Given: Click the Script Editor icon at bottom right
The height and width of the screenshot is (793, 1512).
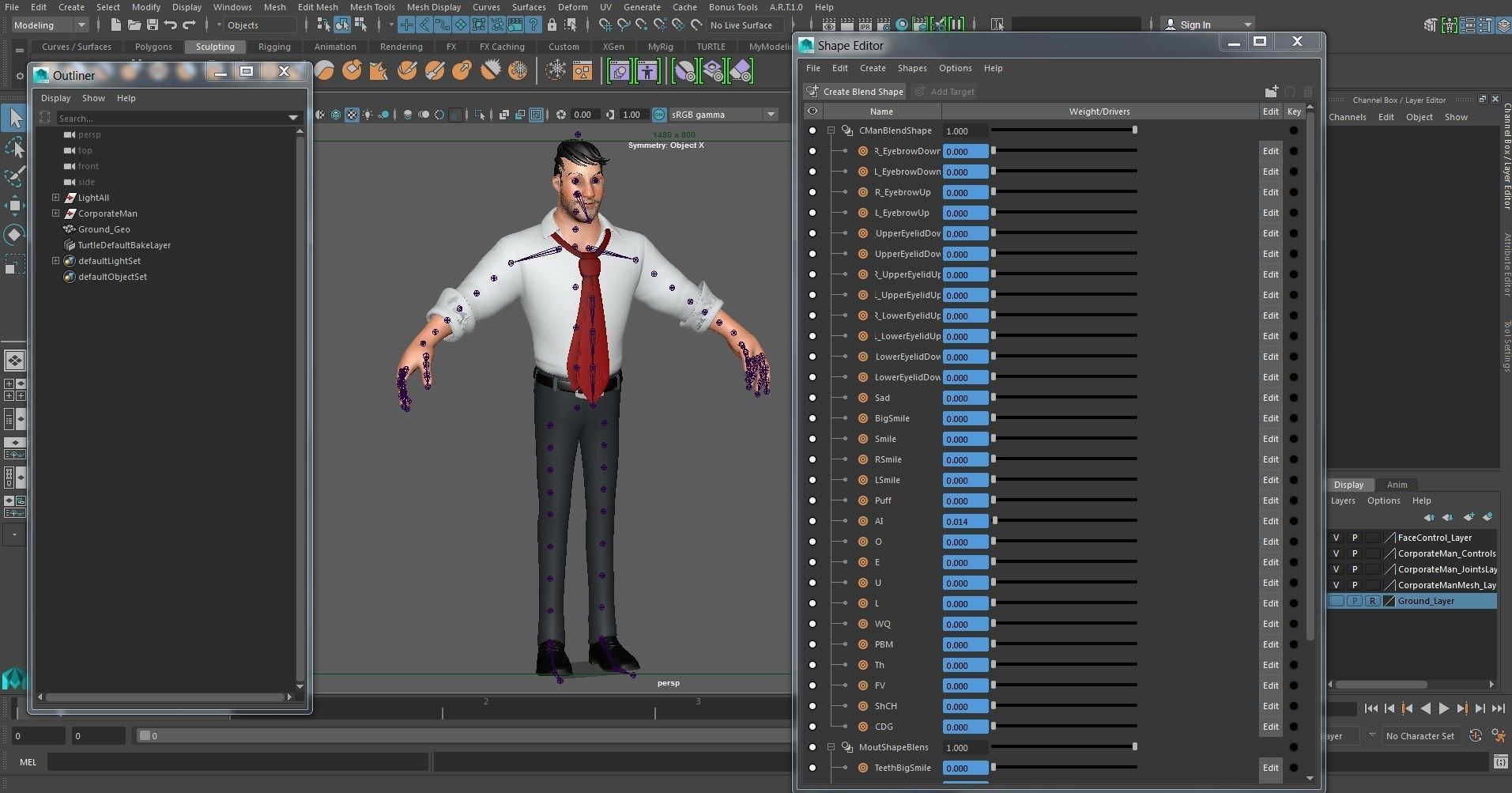Looking at the screenshot, I should tap(1500, 762).
